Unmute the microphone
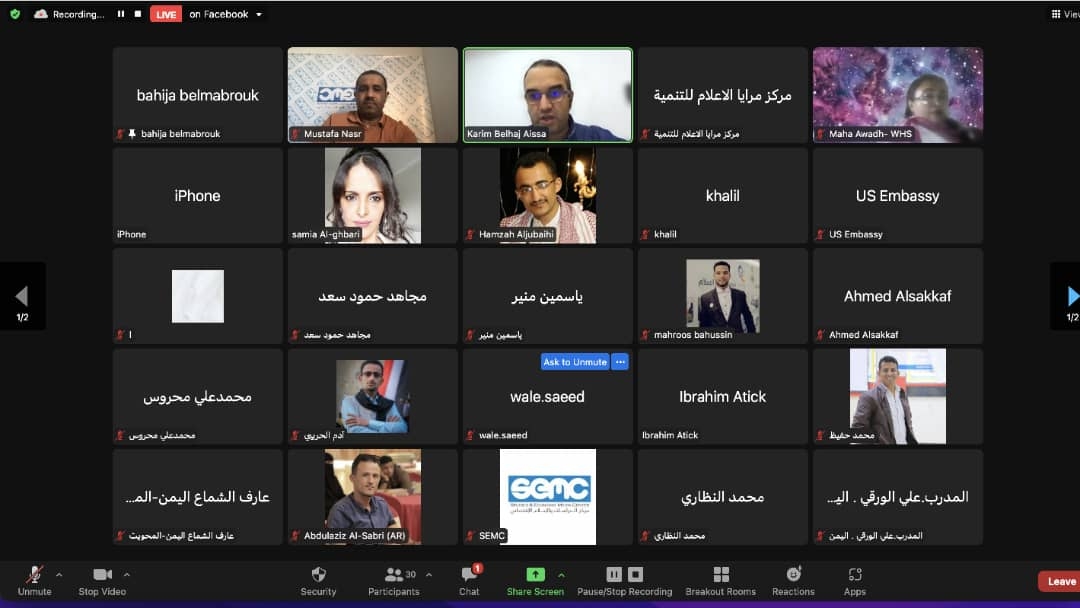Viewport: 1080px width, 608px height. click(34, 580)
